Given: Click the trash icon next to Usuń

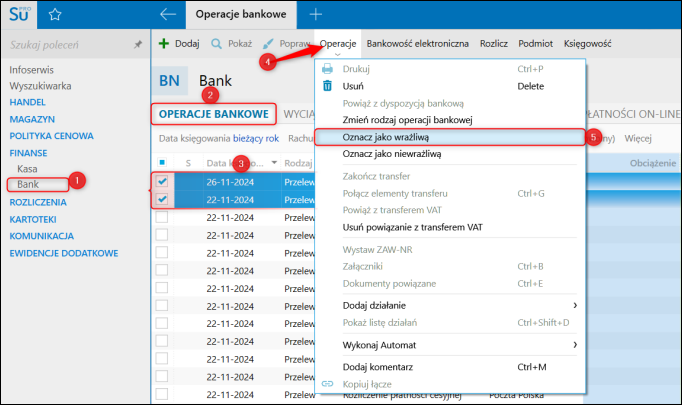Looking at the screenshot, I should tap(327, 86).
